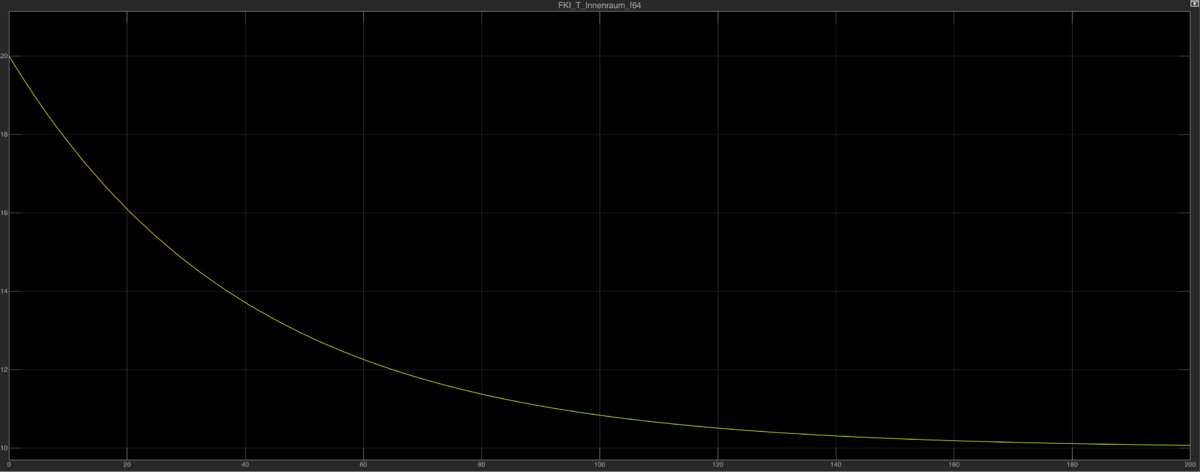Click the y-axis tick label 14
The width and height of the screenshot is (1200, 472).
tap(4, 292)
